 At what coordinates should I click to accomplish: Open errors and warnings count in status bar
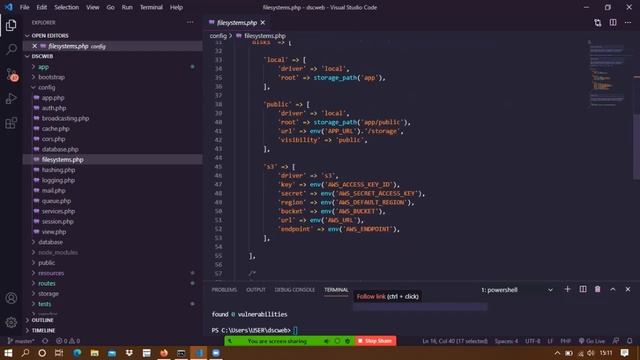point(68,341)
